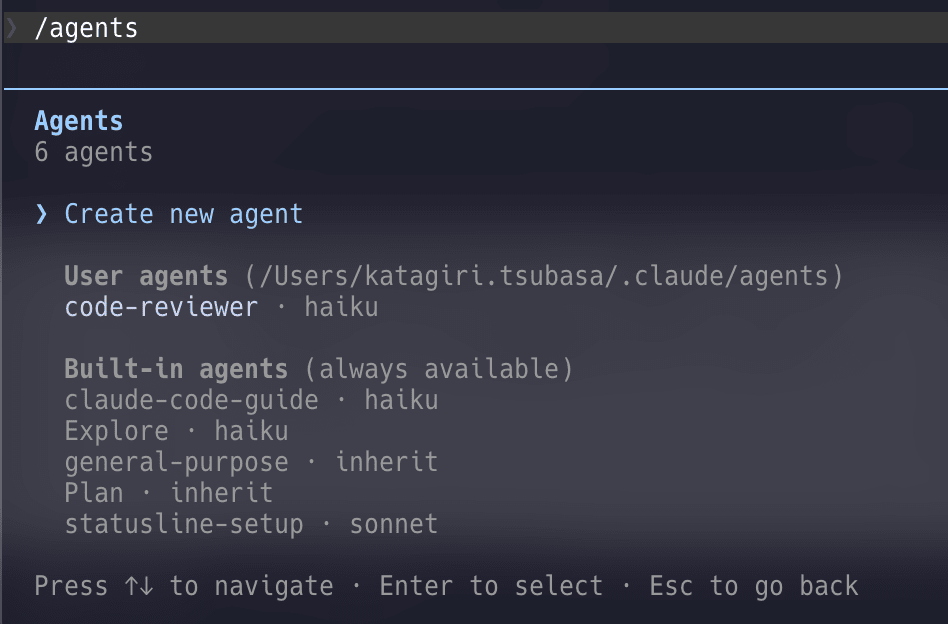Click the up-down arrows in the navigation hint
Viewport: 948px width, 624px height.
139,586
